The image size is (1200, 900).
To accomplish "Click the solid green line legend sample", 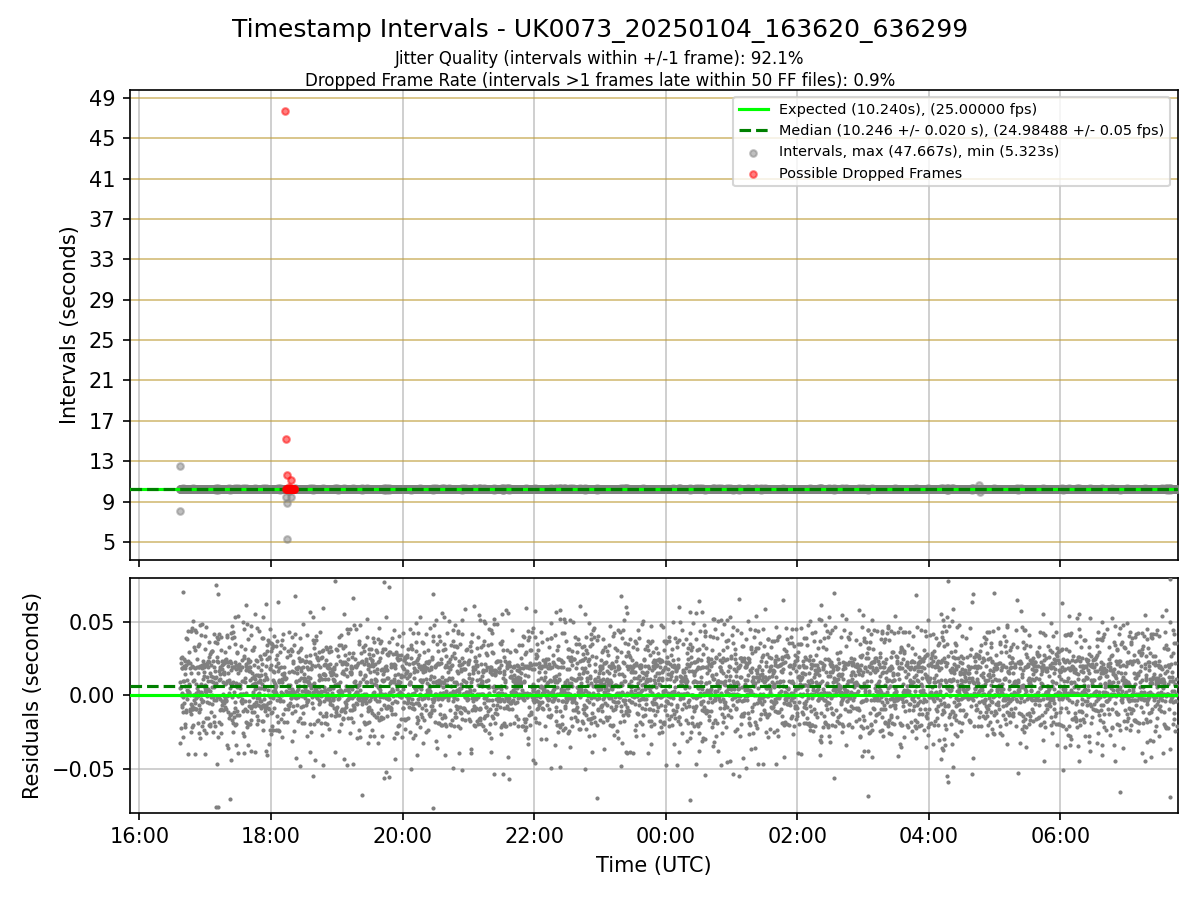I will pos(754,109).
